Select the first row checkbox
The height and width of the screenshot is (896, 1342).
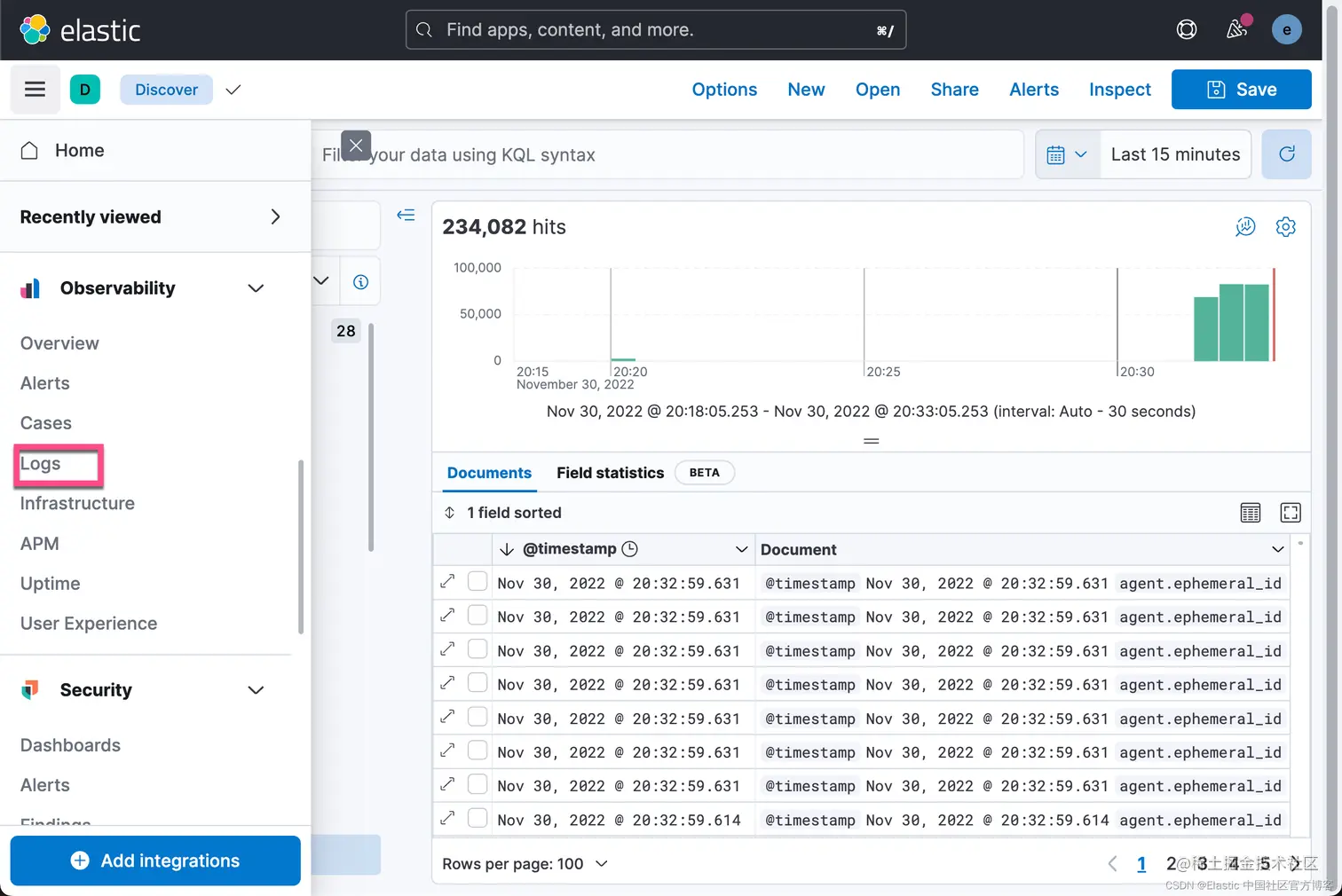[478, 581]
